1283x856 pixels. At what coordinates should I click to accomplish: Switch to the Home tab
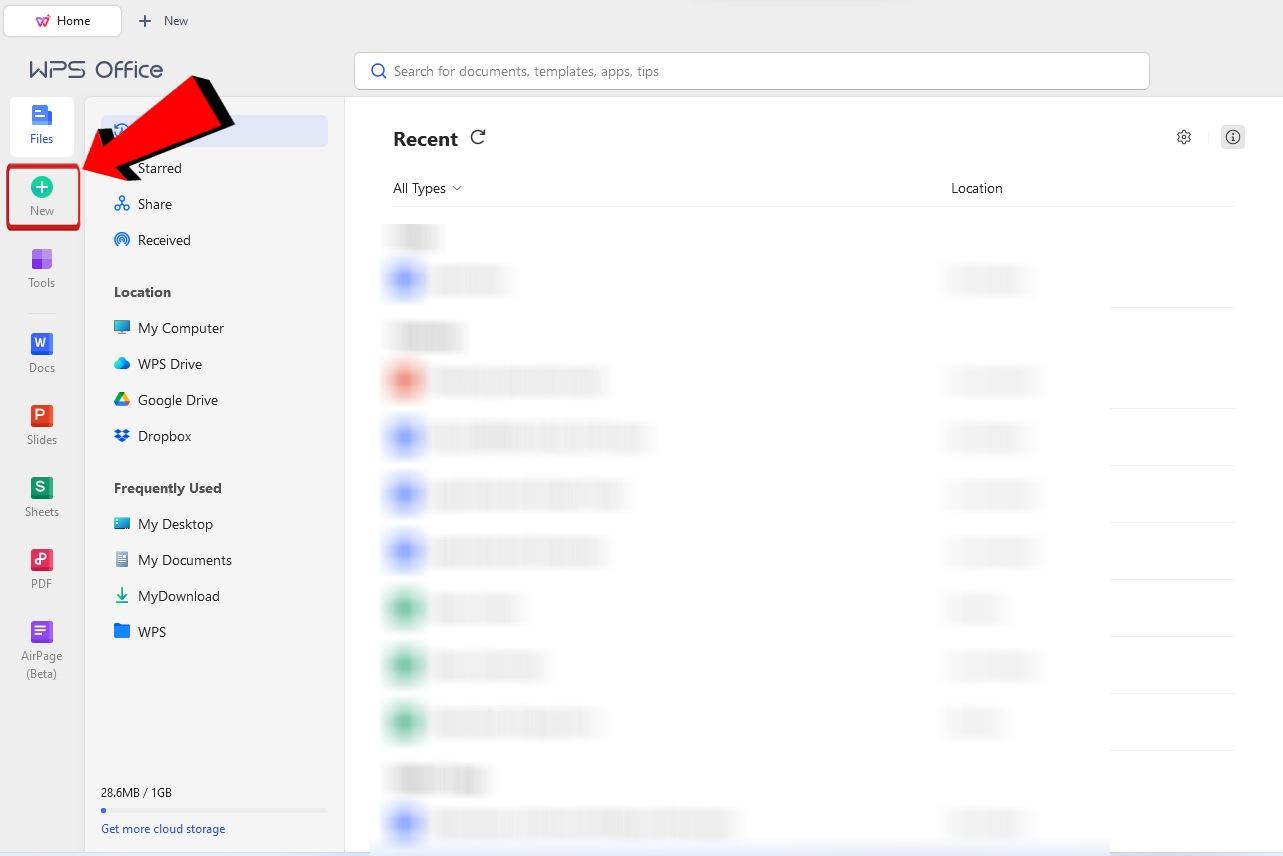click(63, 20)
